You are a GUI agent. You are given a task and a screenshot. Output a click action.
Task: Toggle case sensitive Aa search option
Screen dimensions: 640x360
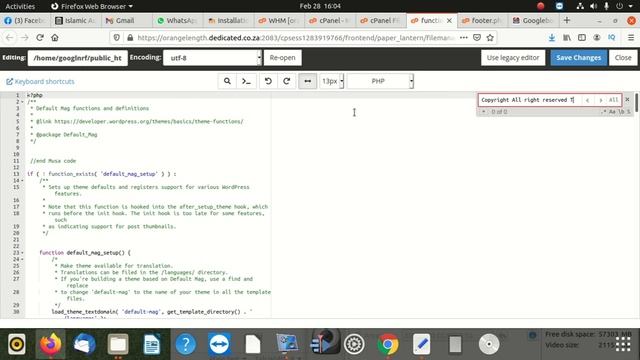(612, 111)
